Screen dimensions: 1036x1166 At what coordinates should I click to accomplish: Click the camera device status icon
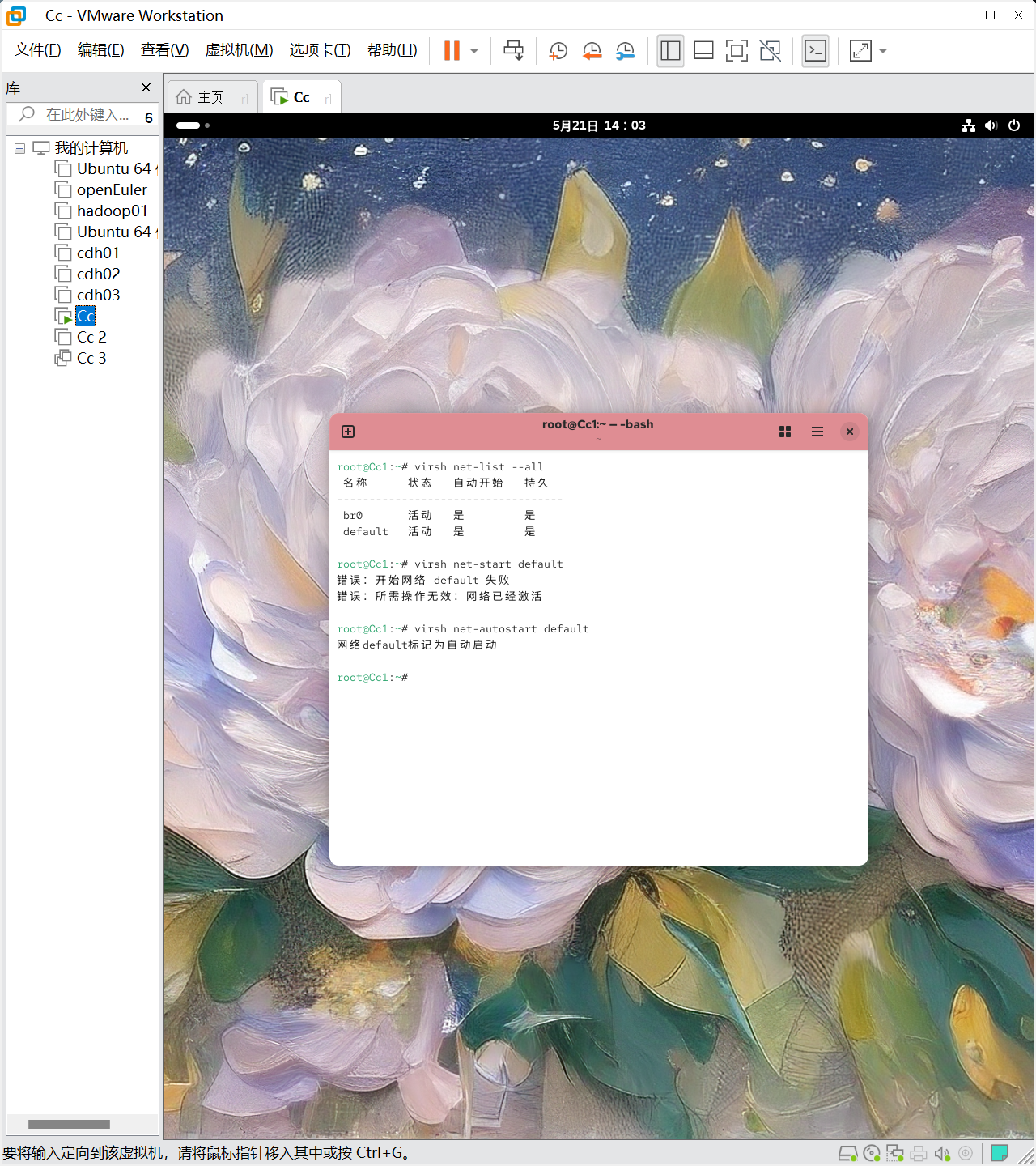(x=966, y=1154)
